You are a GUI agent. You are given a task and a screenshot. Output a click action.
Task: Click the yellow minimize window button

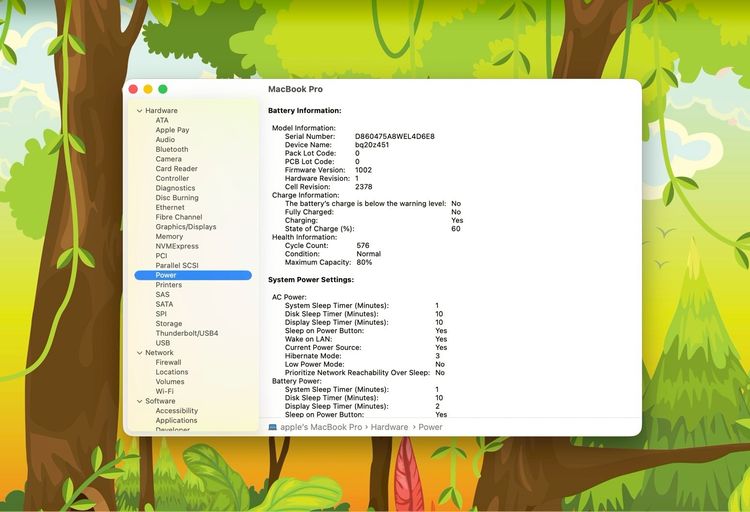tap(148, 89)
